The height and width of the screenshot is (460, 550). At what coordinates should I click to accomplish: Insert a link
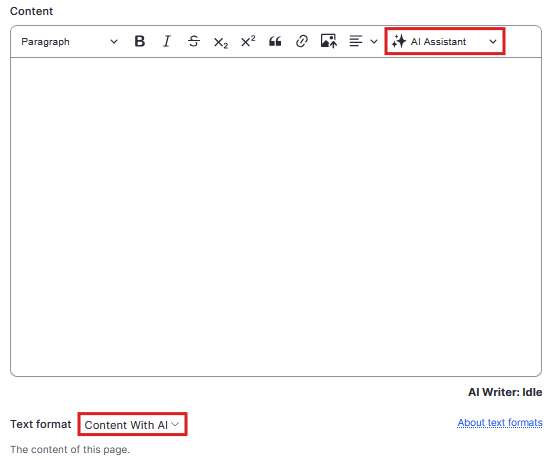click(x=302, y=41)
